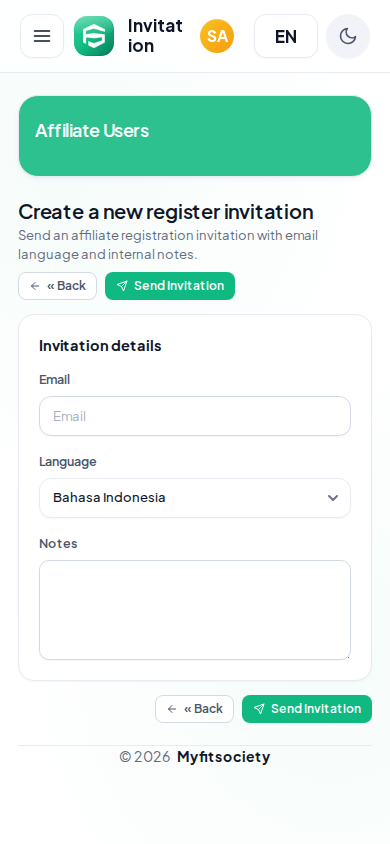
Task: Toggle dark mode with the moon icon
Action: (x=348, y=36)
